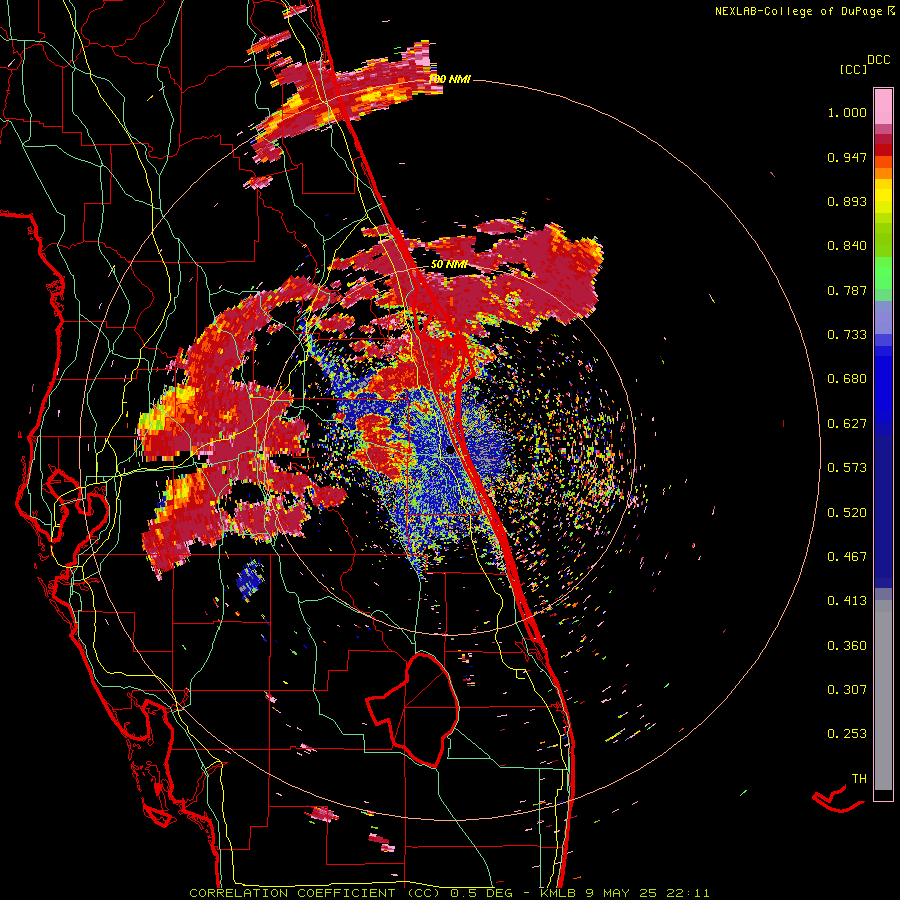Click the 50 NMI range ring label

click(x=449, y=265)
